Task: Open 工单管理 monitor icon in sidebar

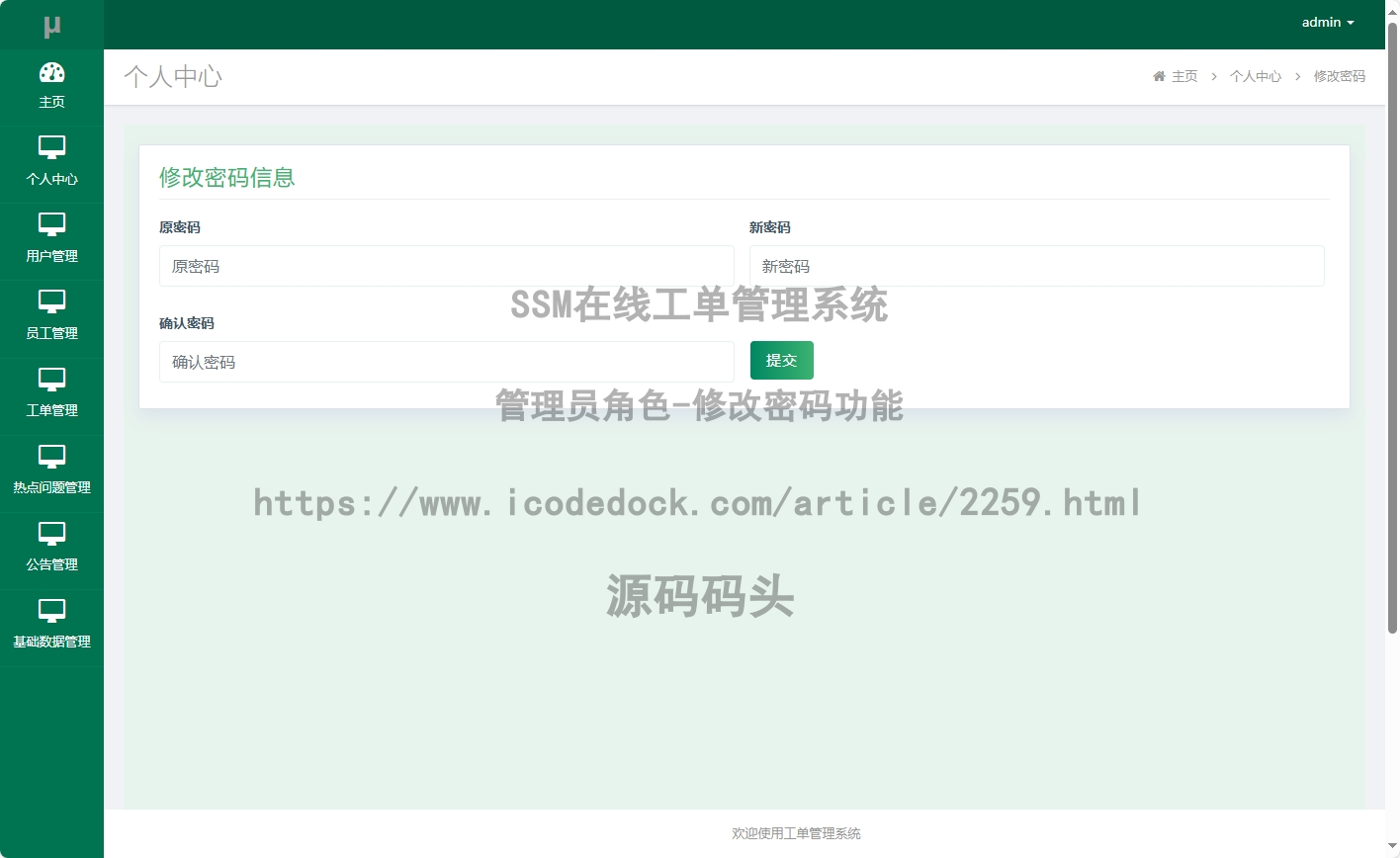Action: (51, 379)
